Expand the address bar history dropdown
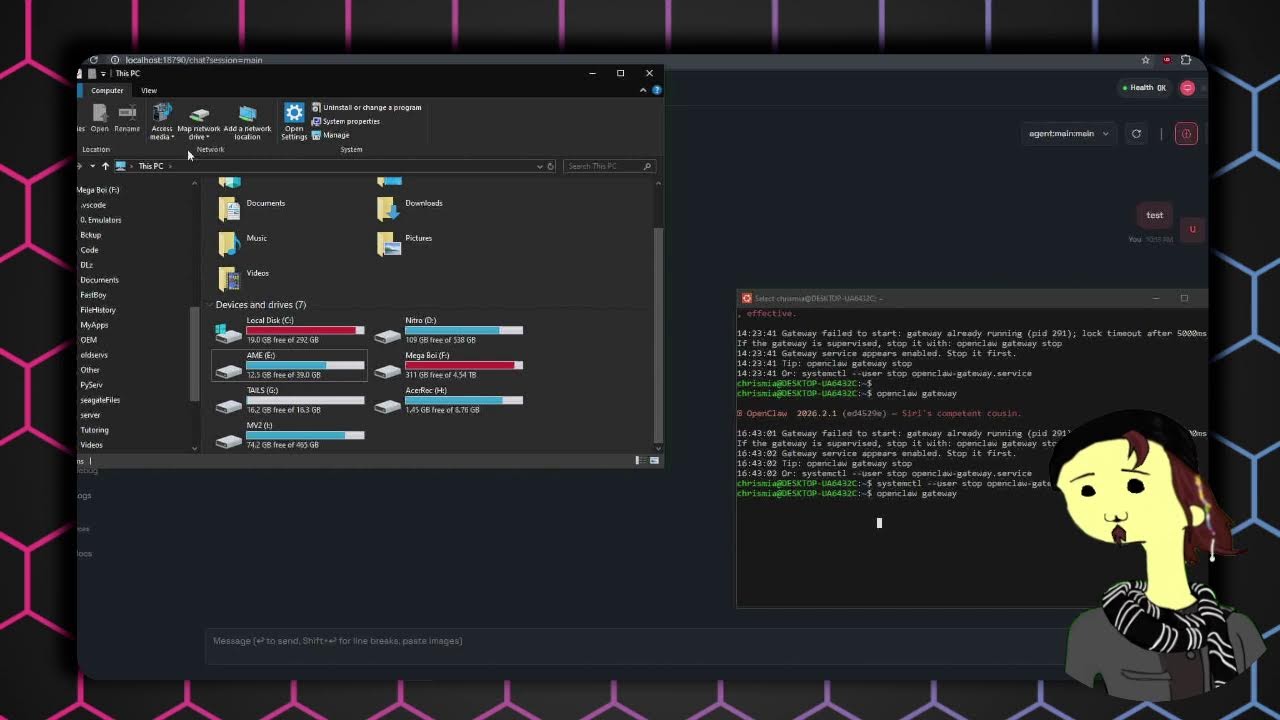1280x720 pixels. coord(540,166)
